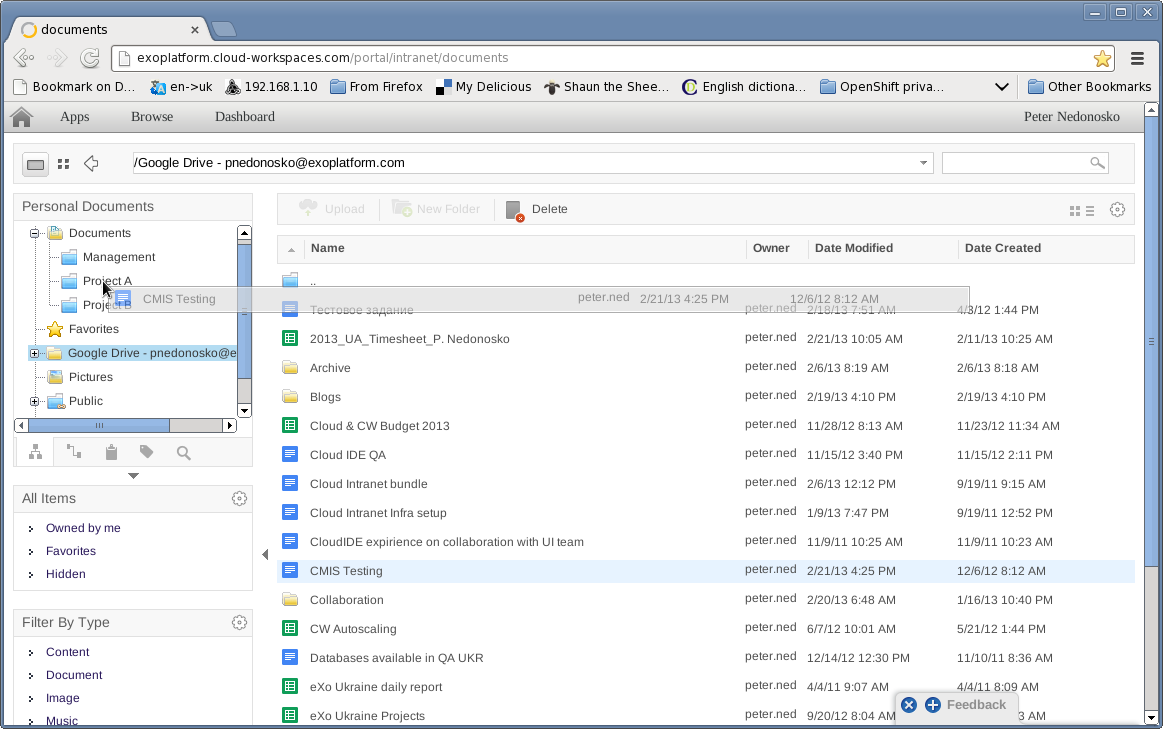Collapse the Documents tree node
This screenshot has width=1163, height=729.
pos(34,233)
